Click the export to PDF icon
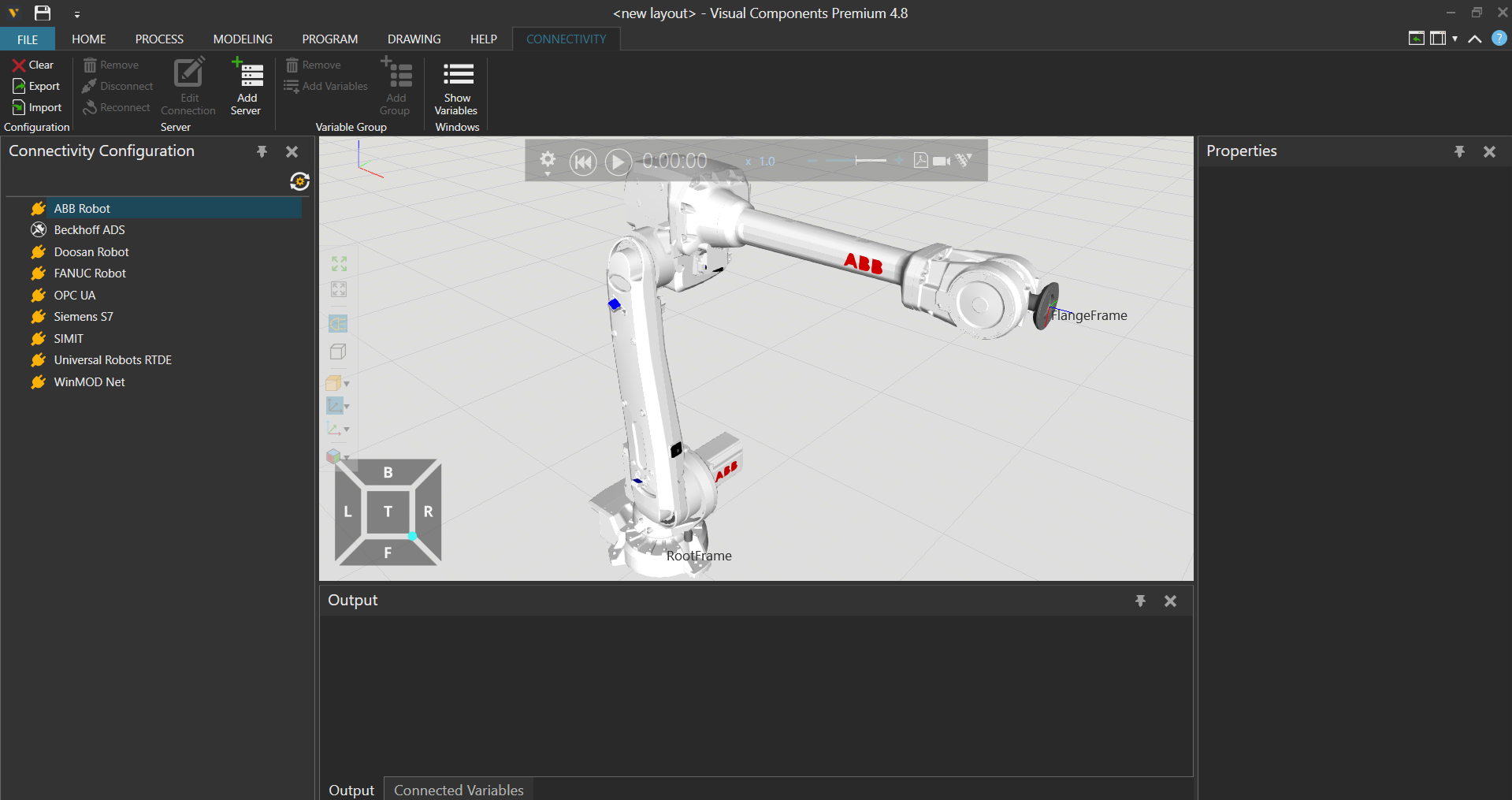The image size is (1512, 800). tap(920, 161)
